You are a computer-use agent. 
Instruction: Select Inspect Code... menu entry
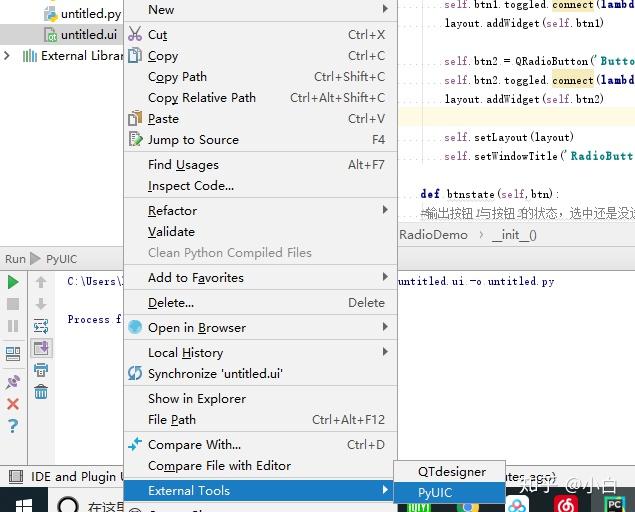[x=260, y=186]
